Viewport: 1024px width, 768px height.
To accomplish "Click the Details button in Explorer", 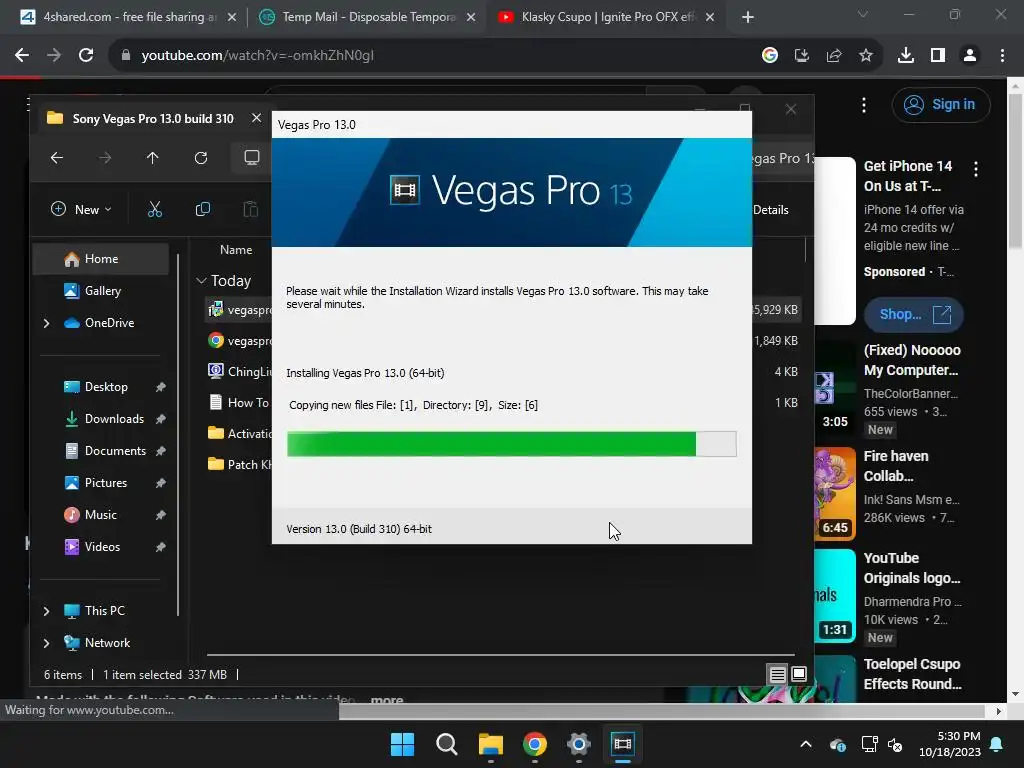I will click(x=771, y=210).
